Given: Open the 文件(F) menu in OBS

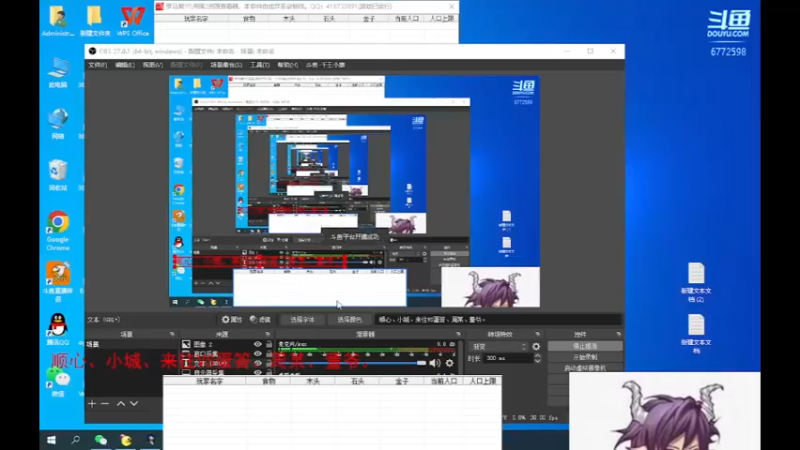Looking at the screenshot, I should 97,65.
